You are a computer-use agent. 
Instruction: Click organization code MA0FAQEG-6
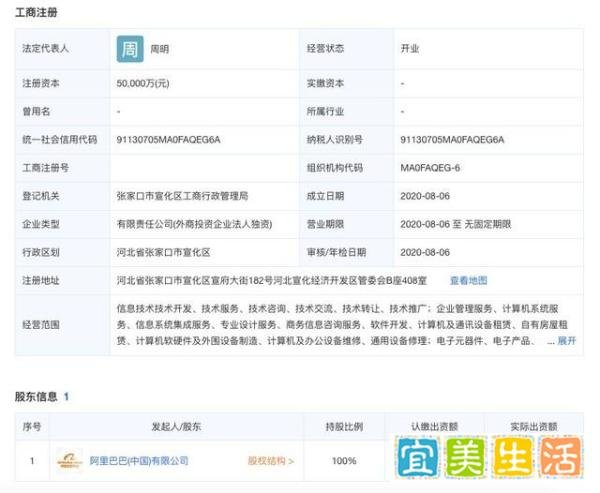430,168
